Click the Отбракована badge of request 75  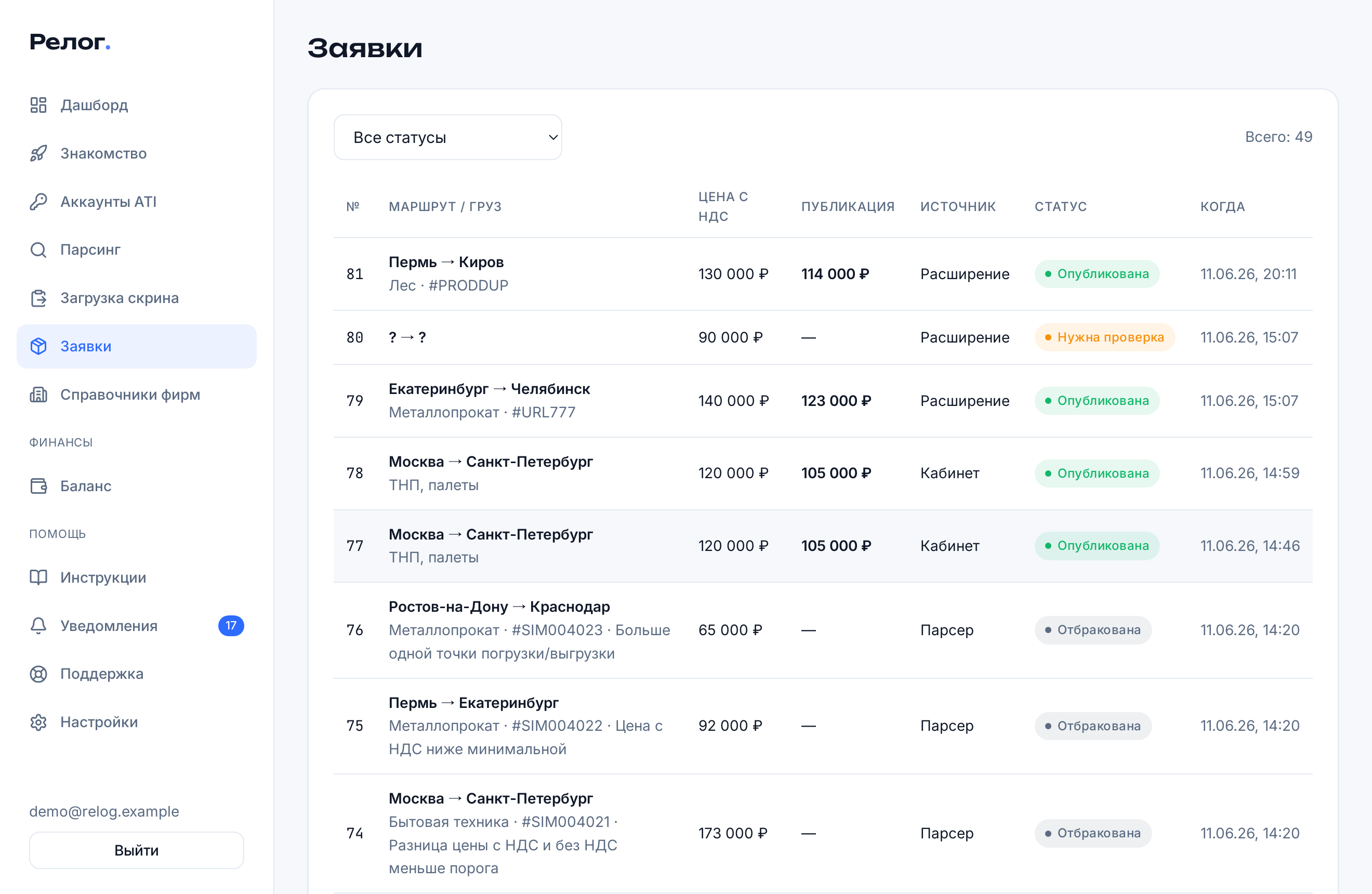coord(1093,726)
